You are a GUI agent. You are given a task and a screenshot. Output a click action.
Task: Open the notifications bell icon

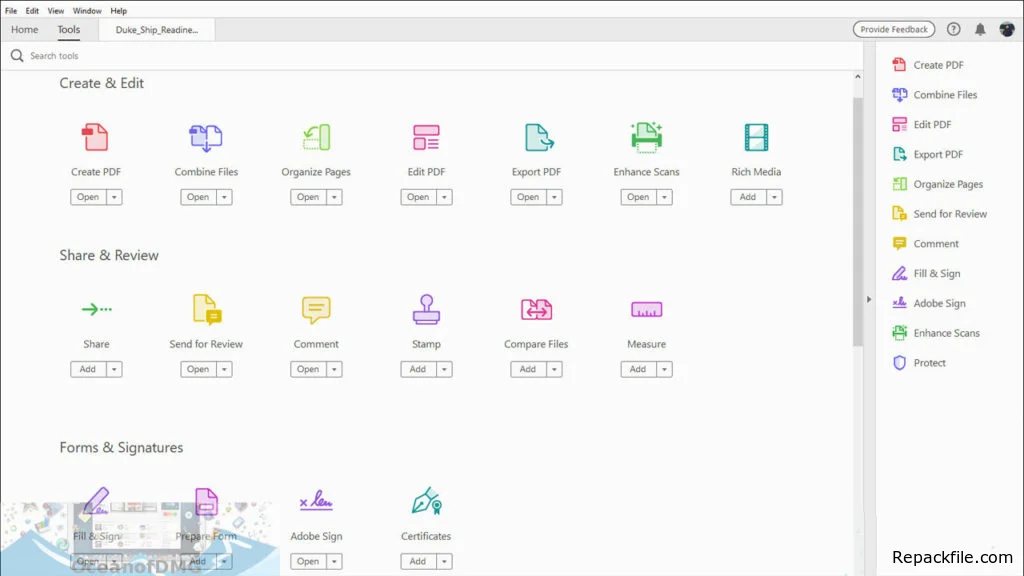980,29
